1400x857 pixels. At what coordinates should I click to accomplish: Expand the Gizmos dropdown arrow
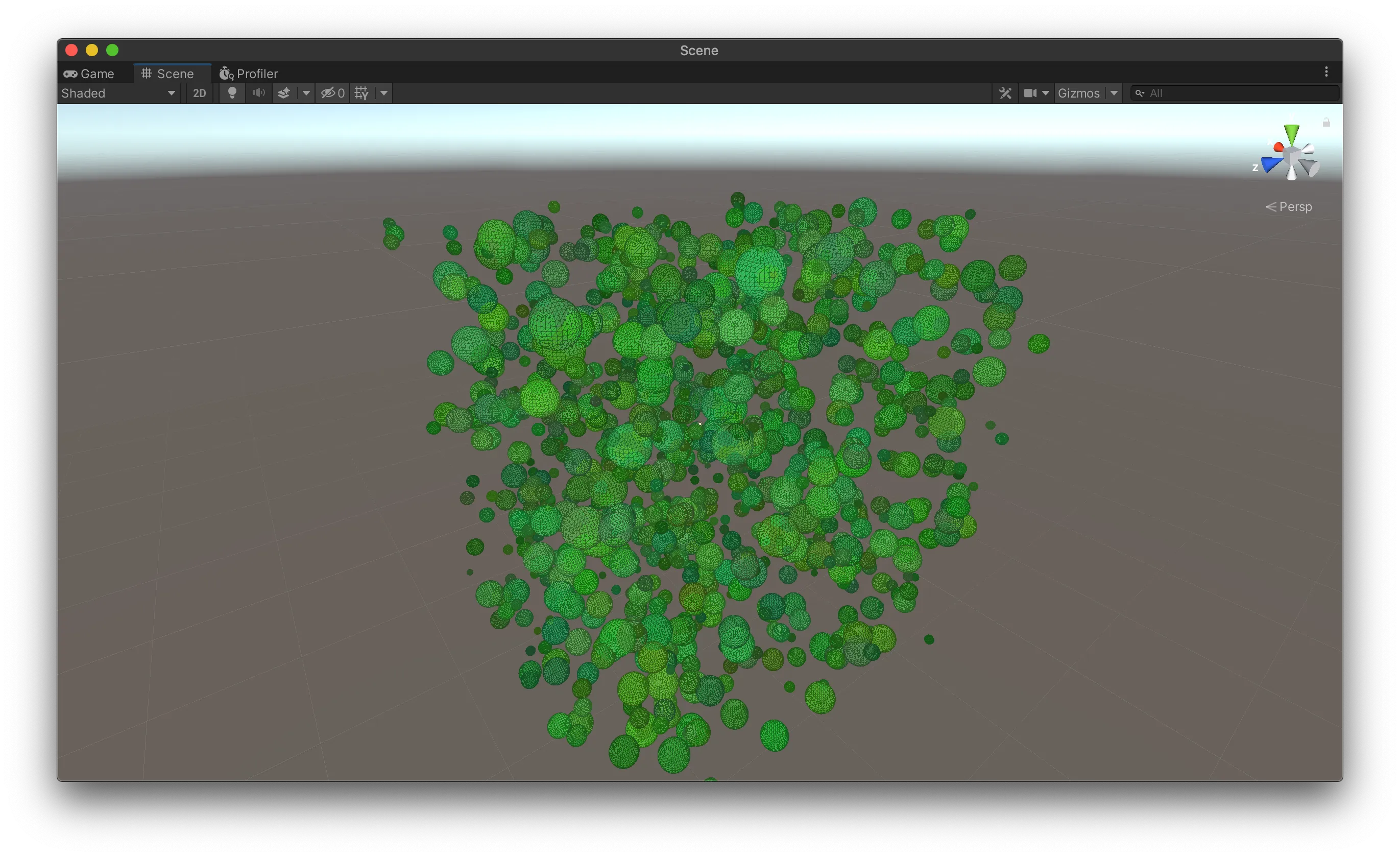tap(1114, 93)
